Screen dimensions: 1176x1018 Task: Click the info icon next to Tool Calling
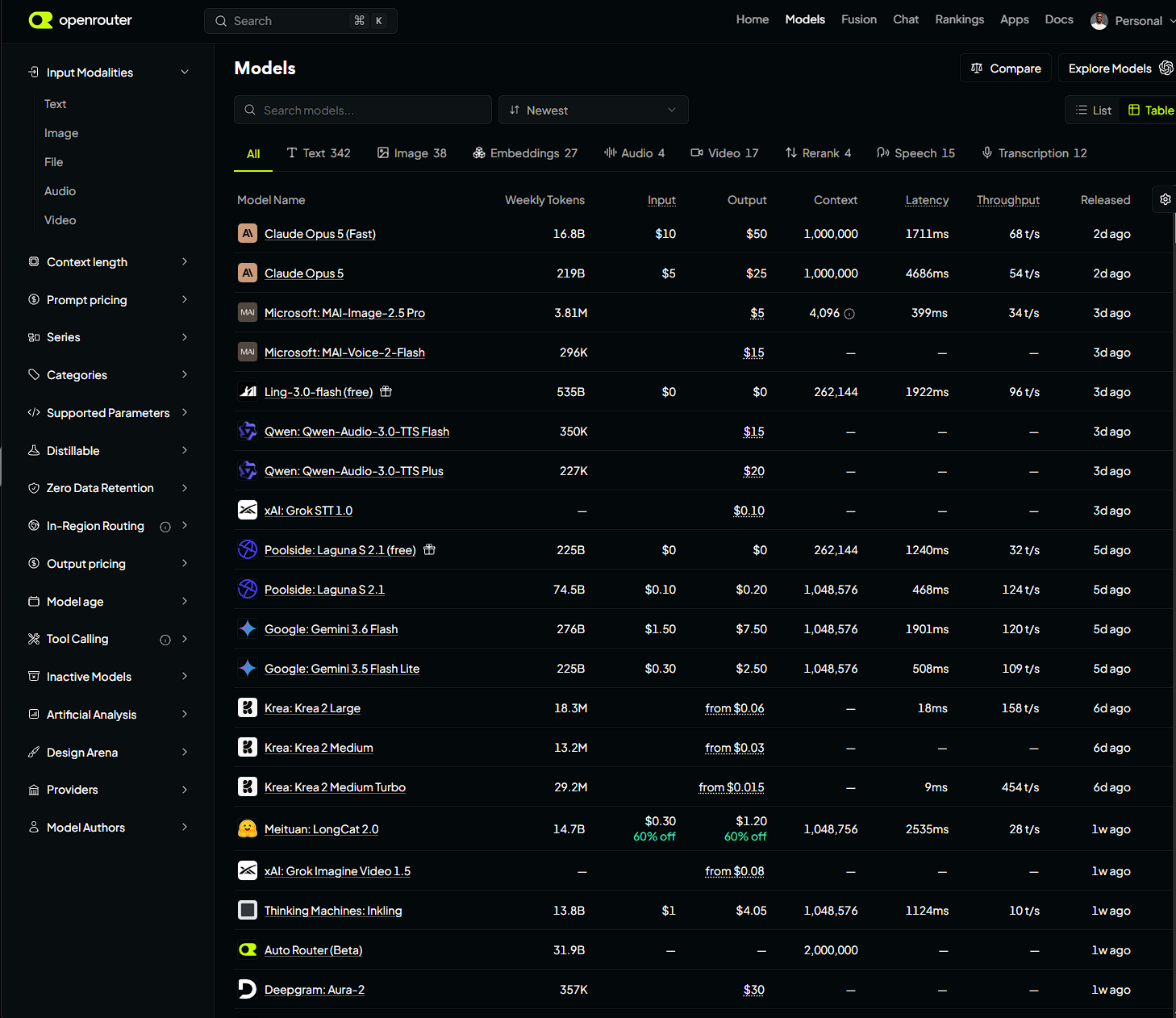[165, 640]
